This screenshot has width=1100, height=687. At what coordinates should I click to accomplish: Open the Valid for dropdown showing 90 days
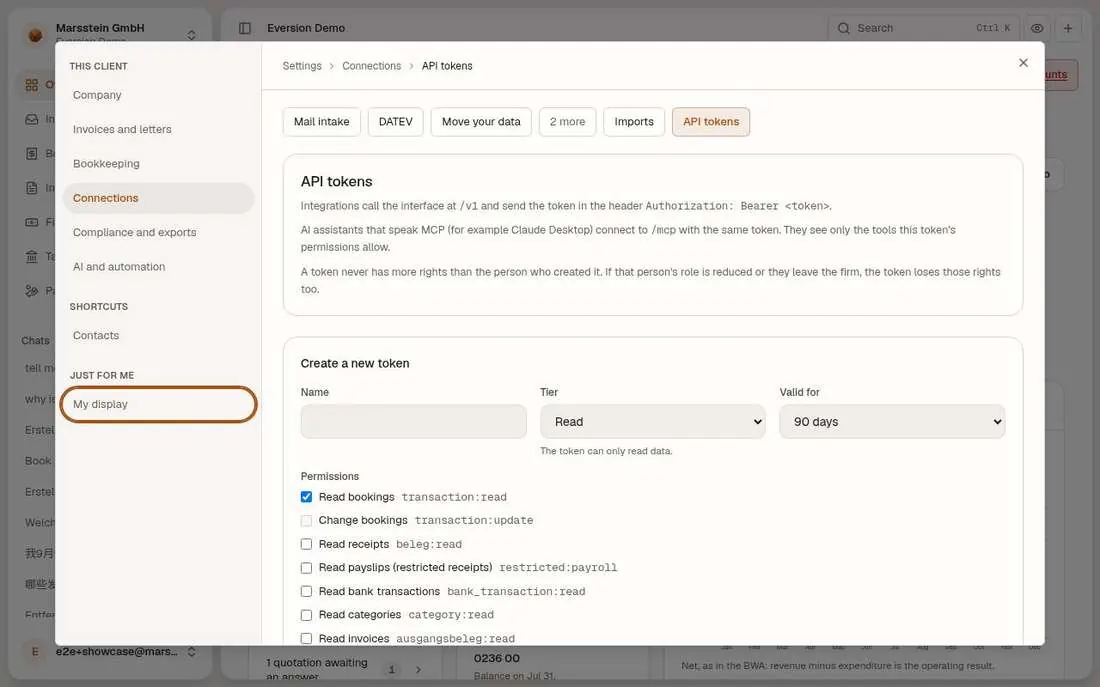pos(892,422)
